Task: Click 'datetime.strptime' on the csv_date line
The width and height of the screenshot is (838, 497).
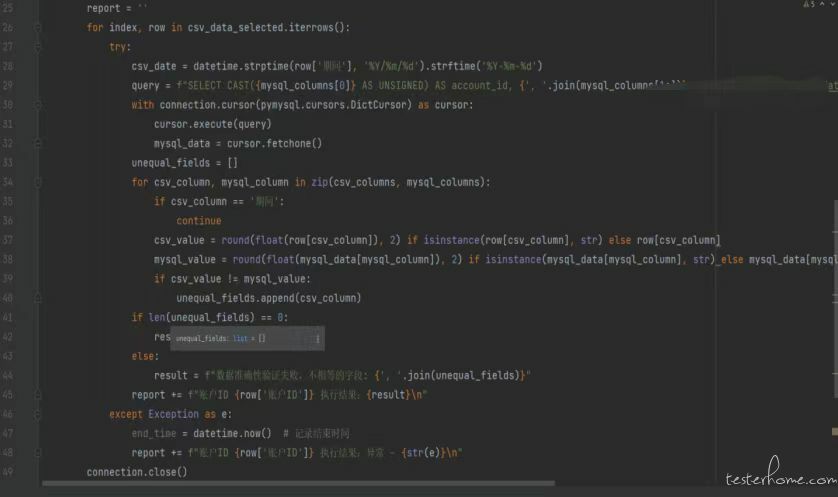Action: tap(241, 66)
